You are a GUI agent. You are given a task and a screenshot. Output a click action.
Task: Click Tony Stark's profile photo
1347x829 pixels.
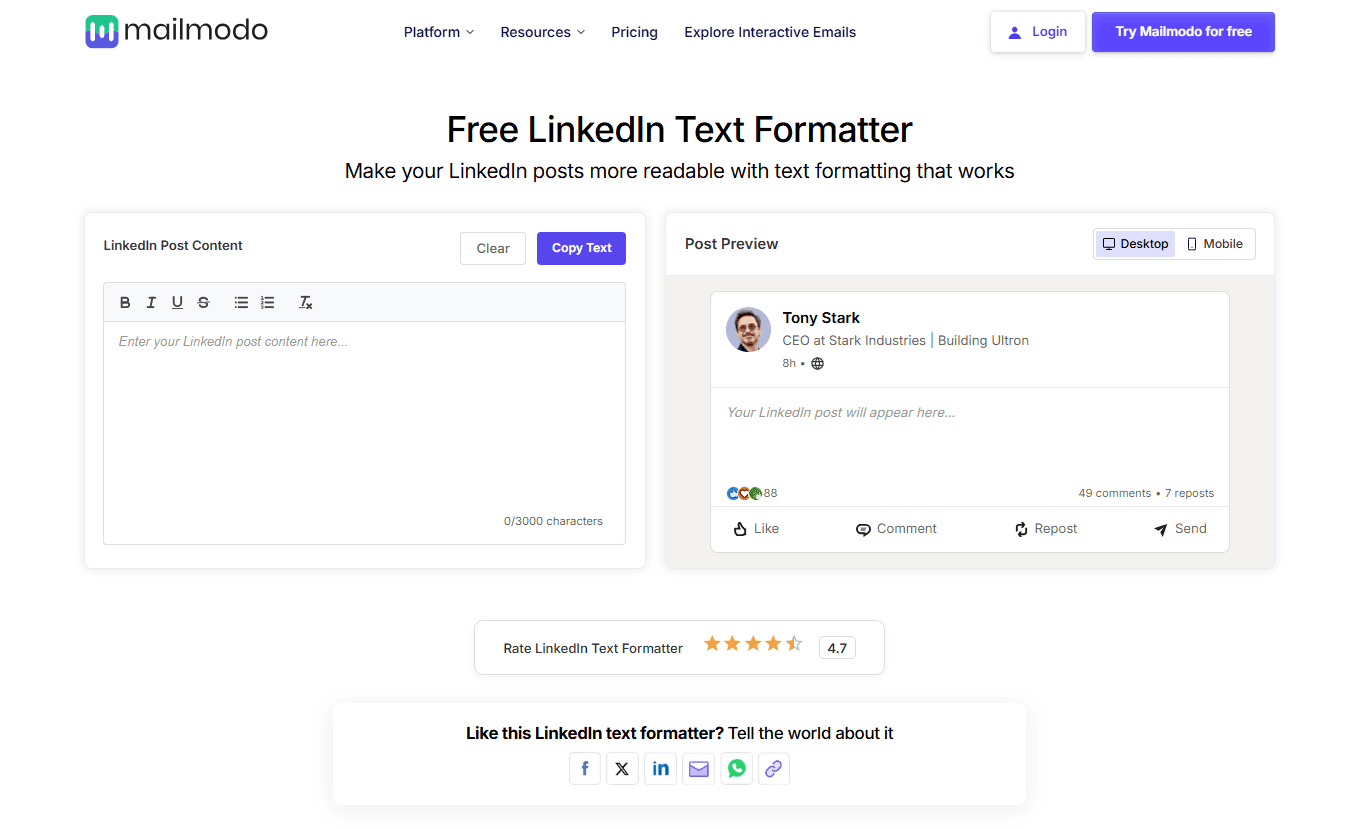tap(748, 330)
